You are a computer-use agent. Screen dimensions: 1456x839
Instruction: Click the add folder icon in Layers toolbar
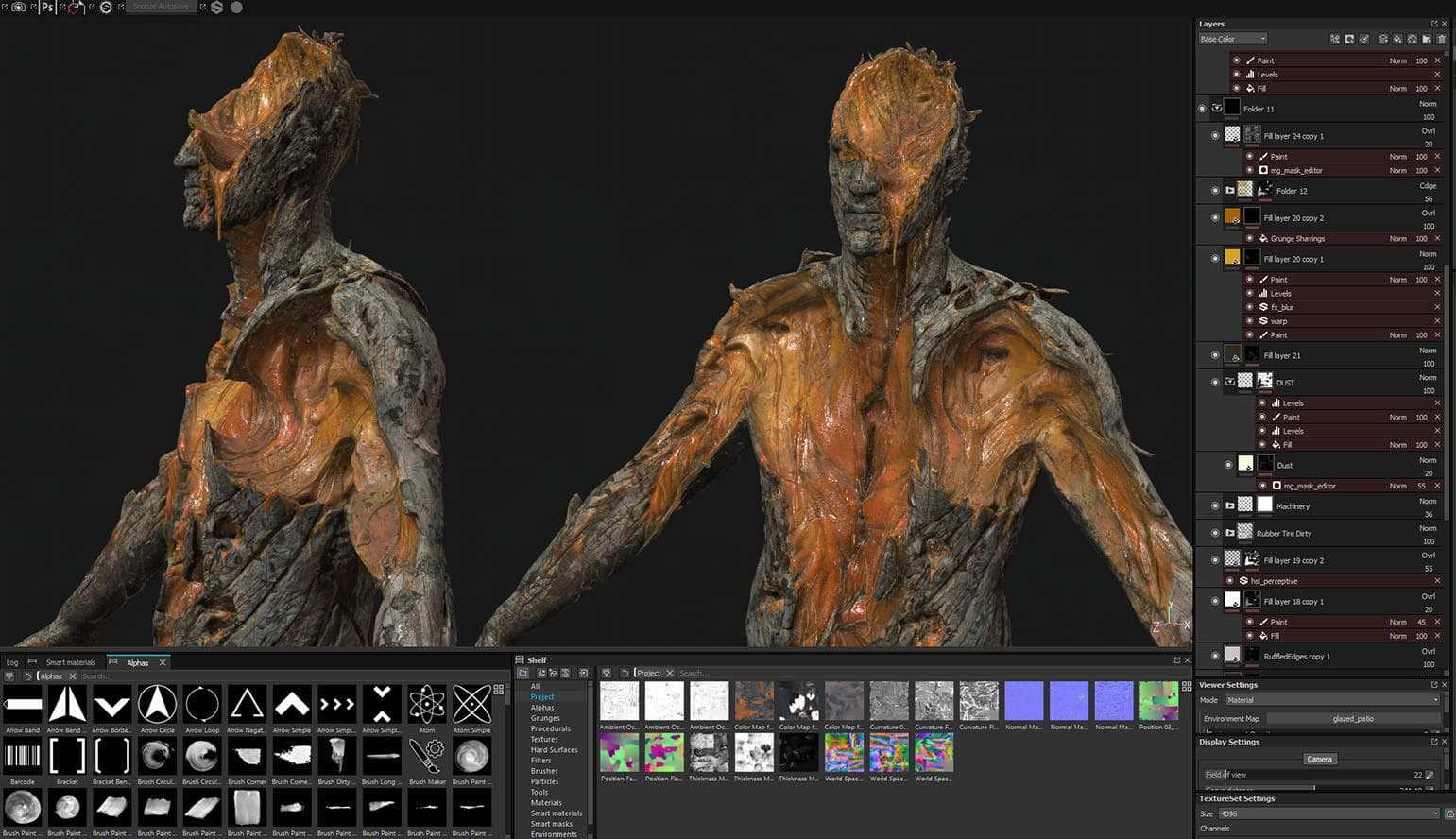tap(1426, 39)
